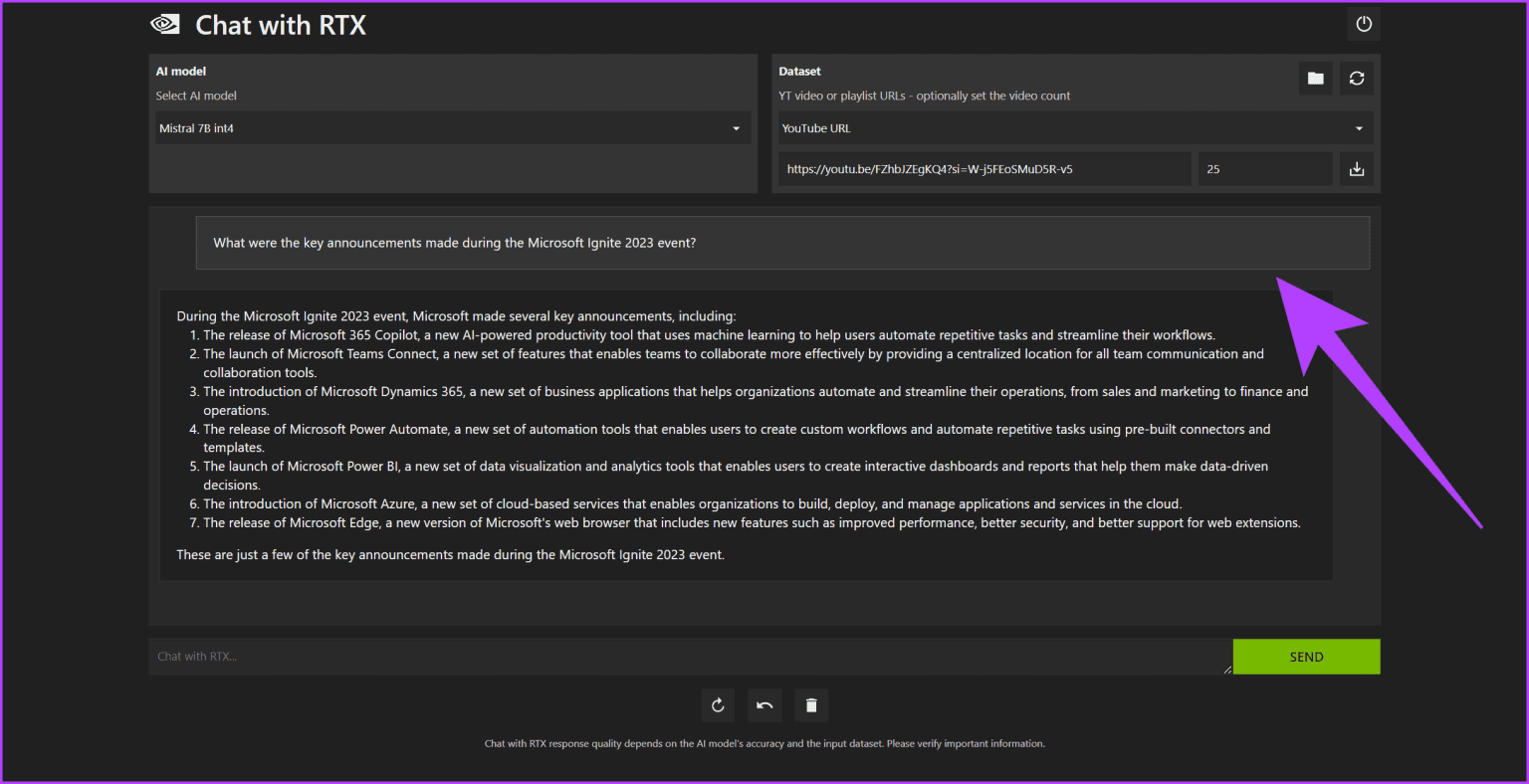Click the NVIDIA logo icon

pyautogui.click(x=164, y=25)
